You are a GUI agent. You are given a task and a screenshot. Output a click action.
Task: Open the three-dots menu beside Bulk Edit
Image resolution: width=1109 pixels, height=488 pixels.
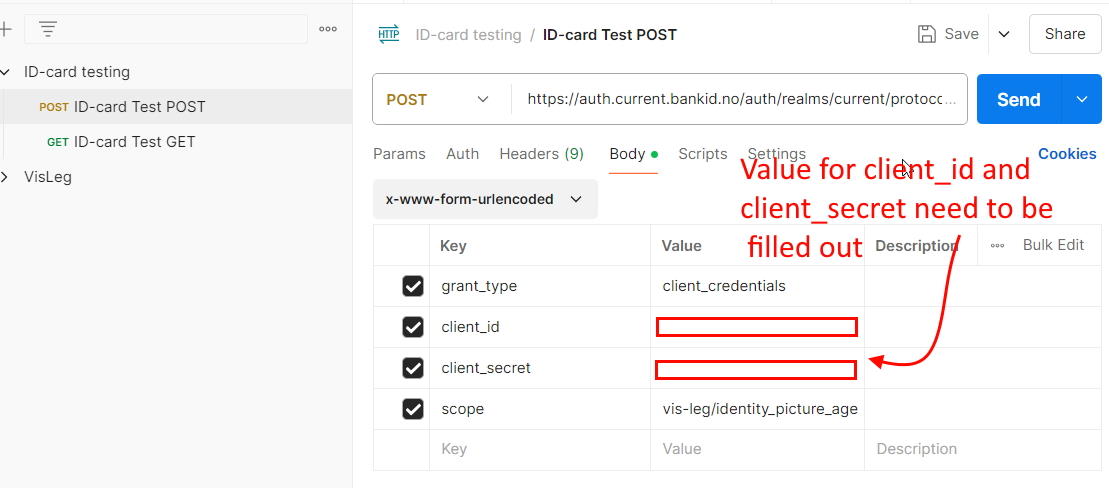coord(997,245)
